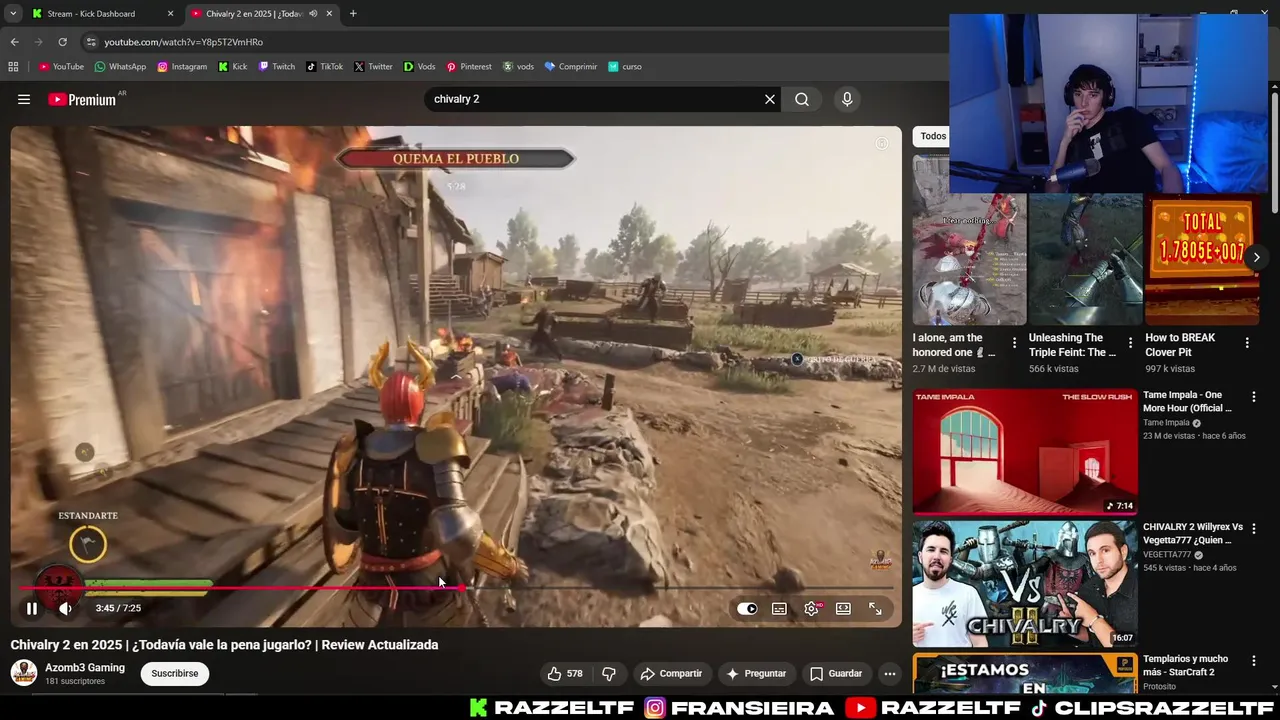Open the YouTube guide hamburger menu
The height and width of the screenshot is (720, 1280).
24,99
